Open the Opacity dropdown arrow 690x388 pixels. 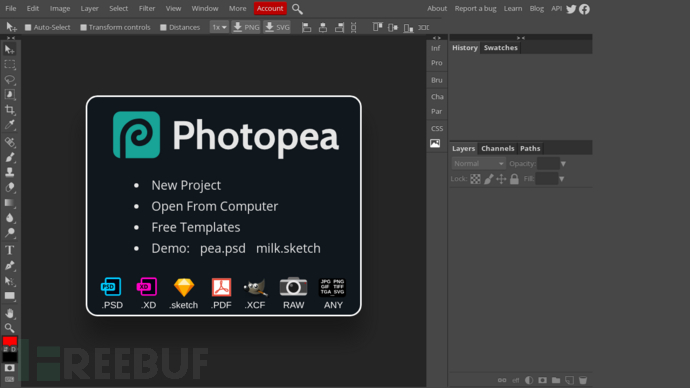coord(563,164)
